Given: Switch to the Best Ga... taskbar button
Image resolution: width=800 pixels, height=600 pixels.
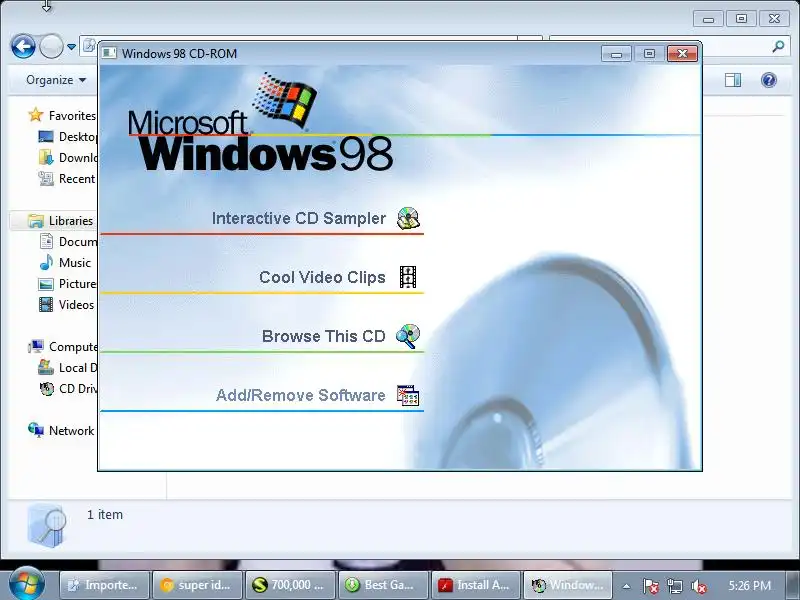Looking at the screenshot, I should [383, 585].
